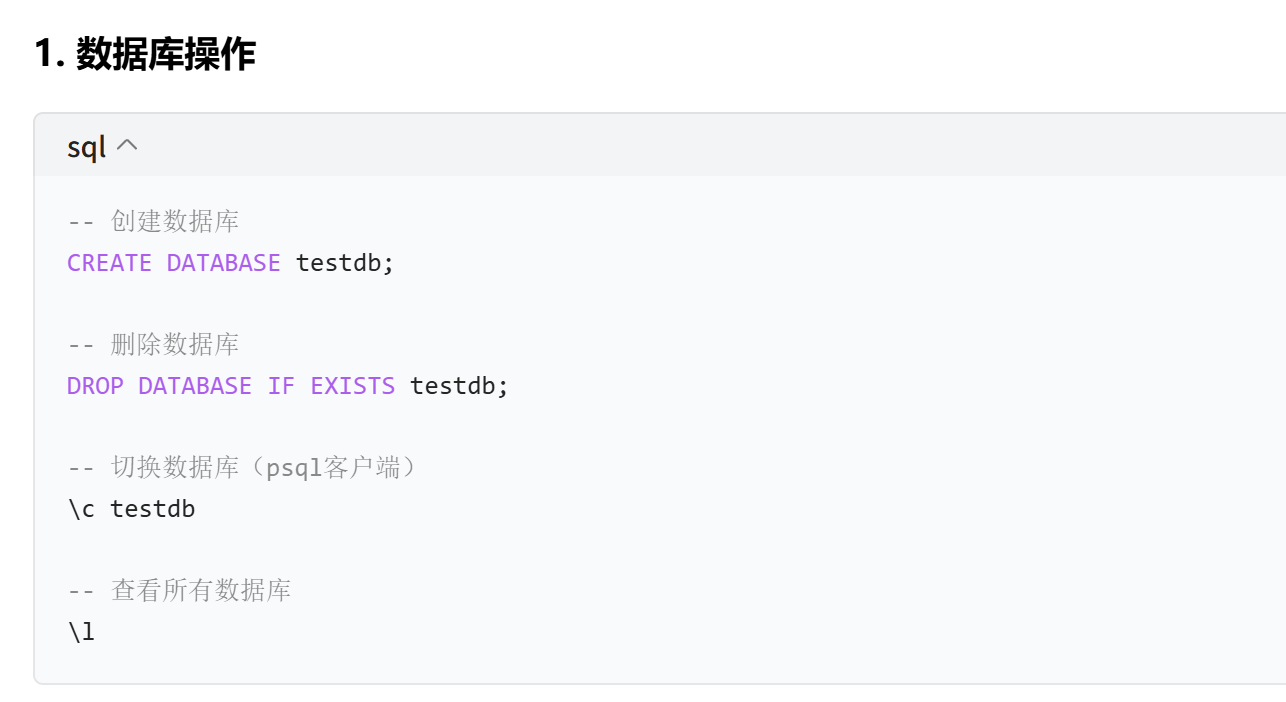The height and width of the screenshot is (702, 1286).
Task: Click the \c command
Action: click(81, 509)
